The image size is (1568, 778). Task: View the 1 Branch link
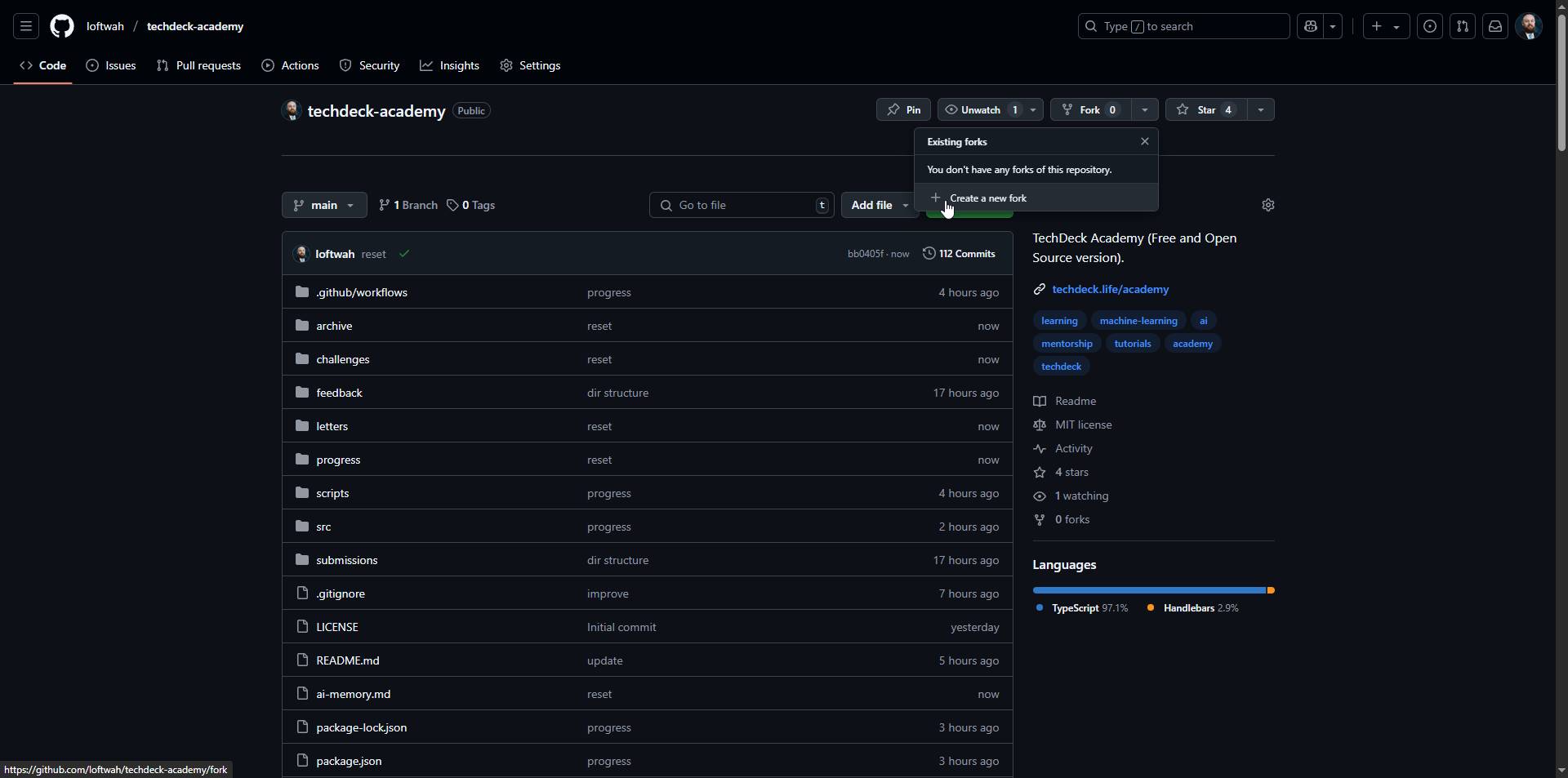pyautogui.click(x=408, y=205)
